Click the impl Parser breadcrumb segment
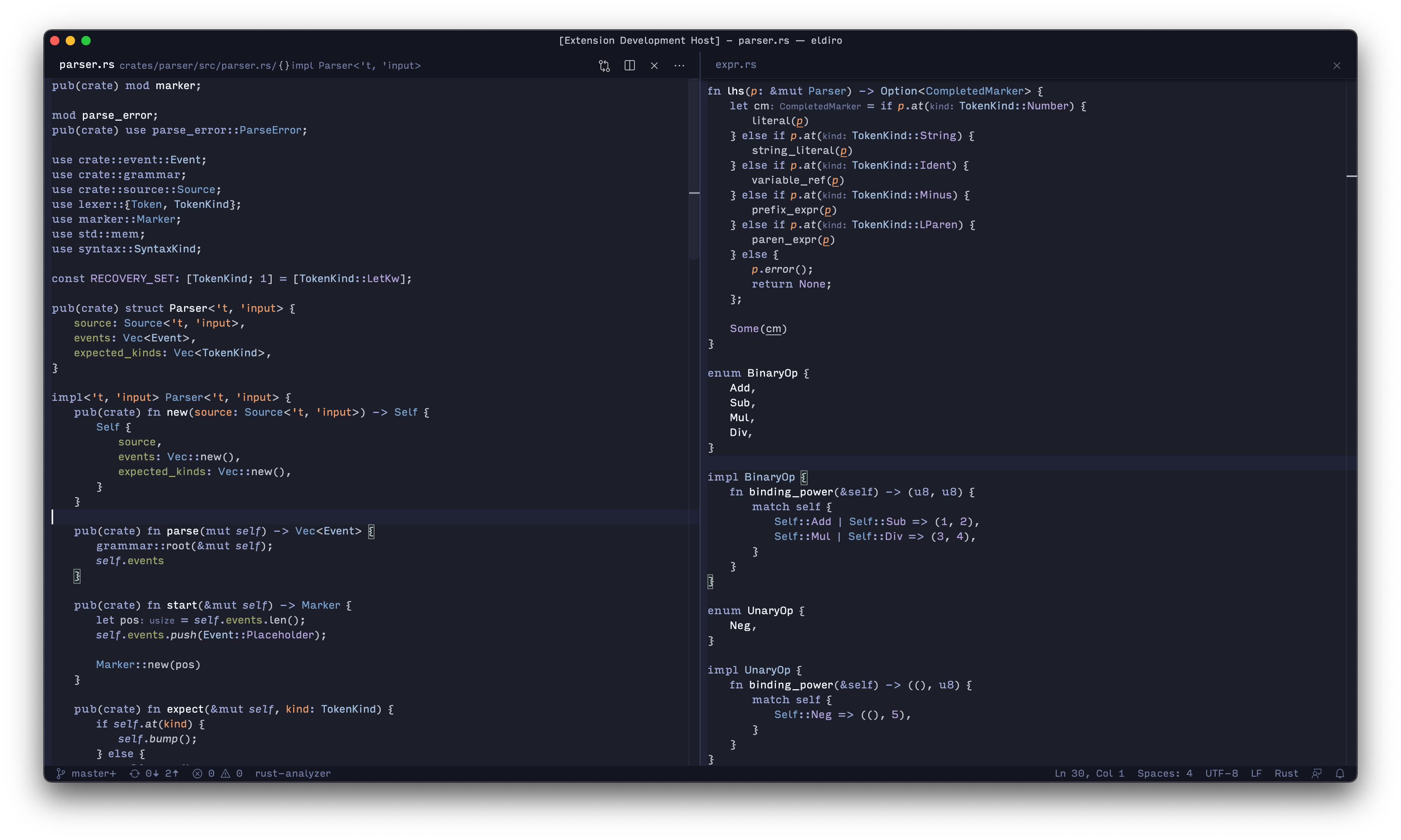The height and width of the screenshot is (840, 1401). tap(356, 66)
